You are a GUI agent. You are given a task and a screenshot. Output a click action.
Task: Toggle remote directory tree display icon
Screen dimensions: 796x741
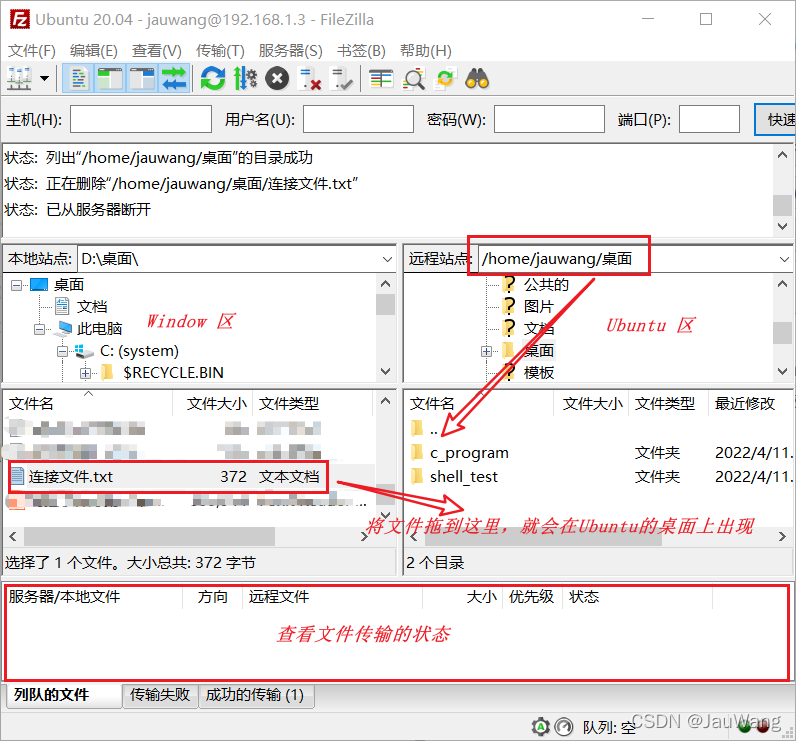coord(142,79)
